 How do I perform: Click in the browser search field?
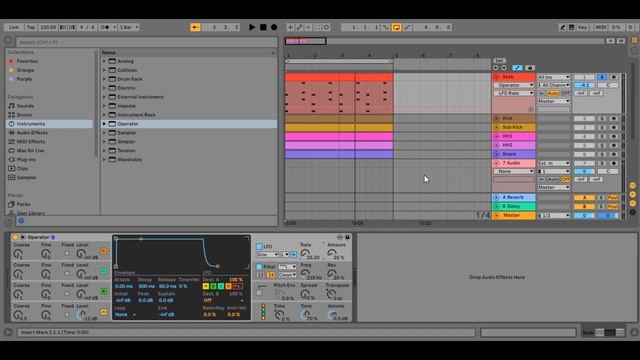(147, 42)
